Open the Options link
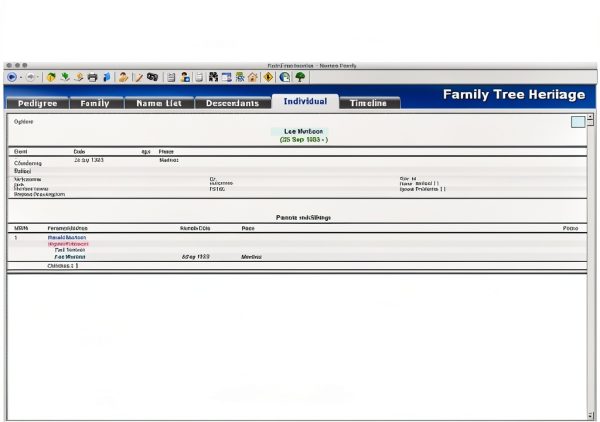This screenshot has height=422, width=600. tap(24, 122)
